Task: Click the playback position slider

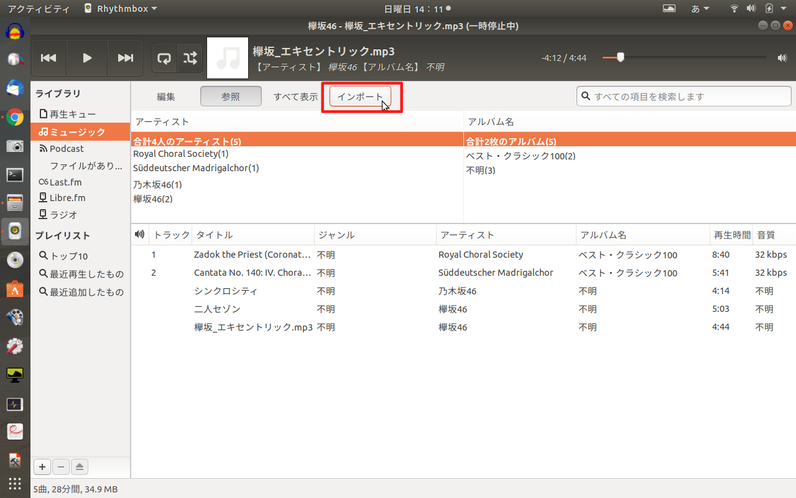Action: point(683,58)
